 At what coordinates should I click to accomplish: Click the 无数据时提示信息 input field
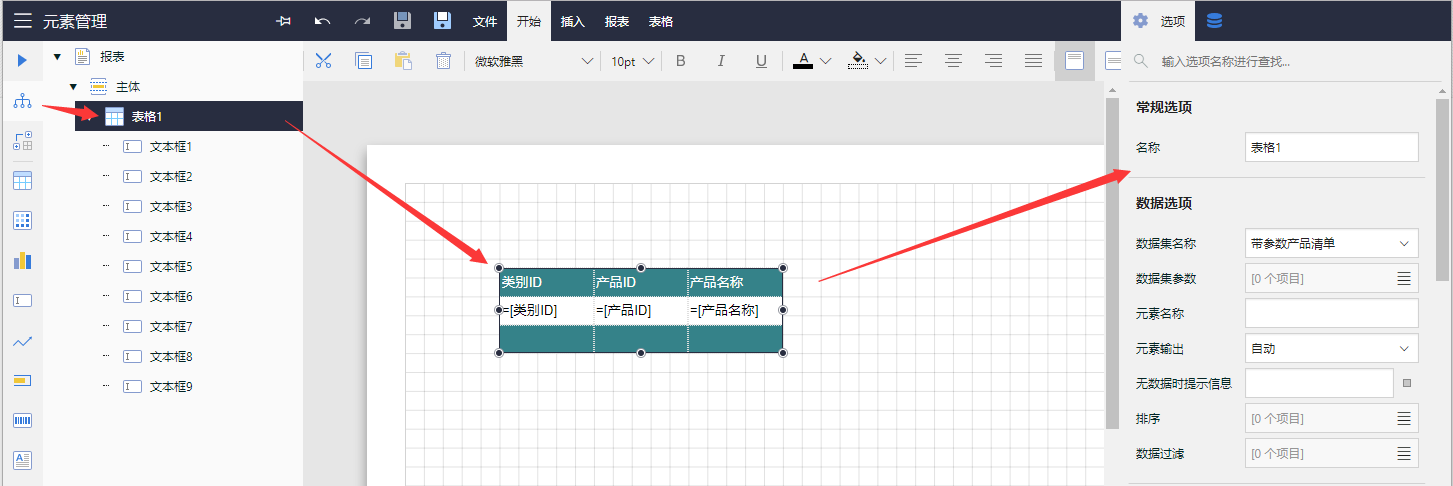pos(1319,383)
